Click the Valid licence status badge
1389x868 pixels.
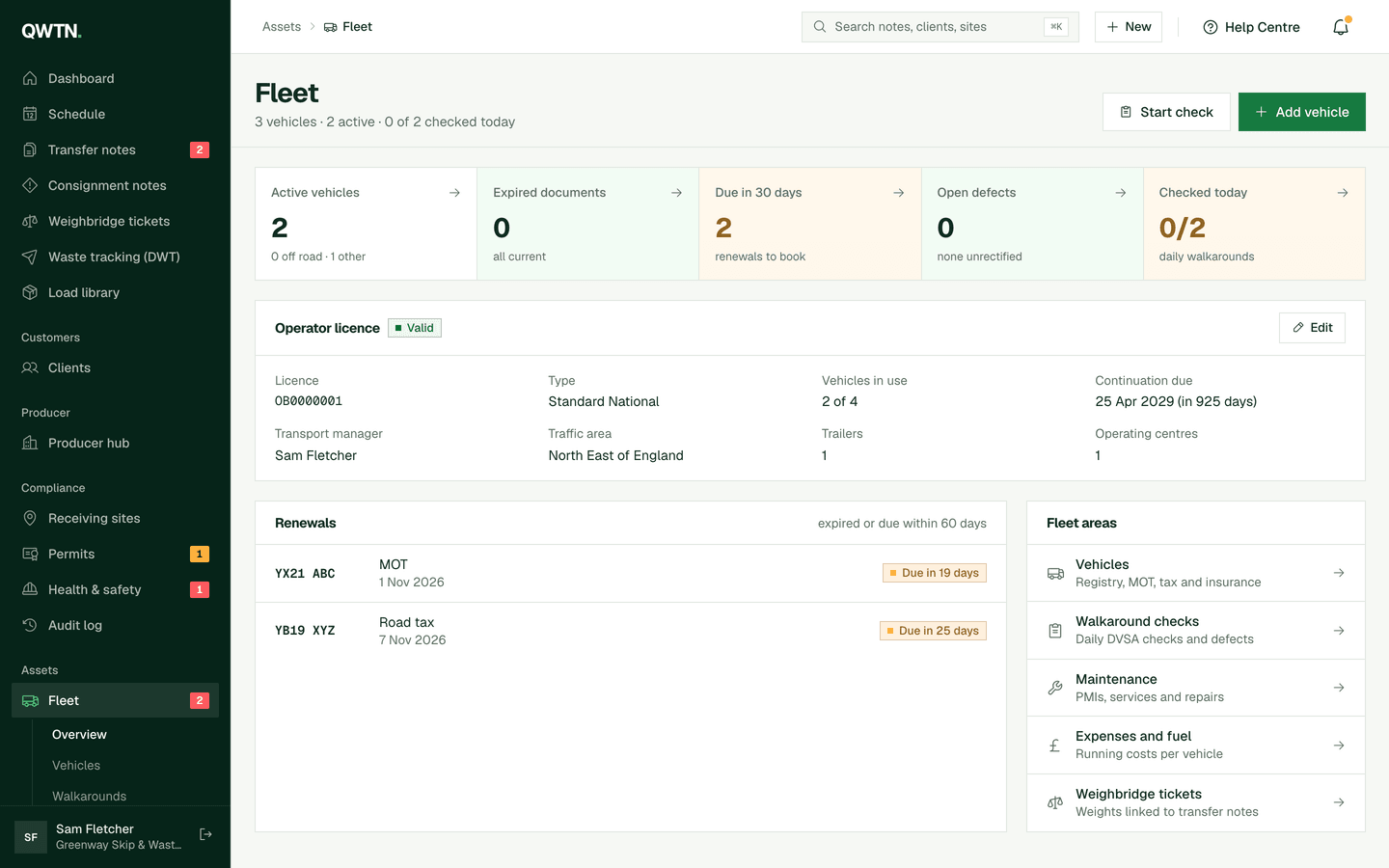[x=415, y=328]
